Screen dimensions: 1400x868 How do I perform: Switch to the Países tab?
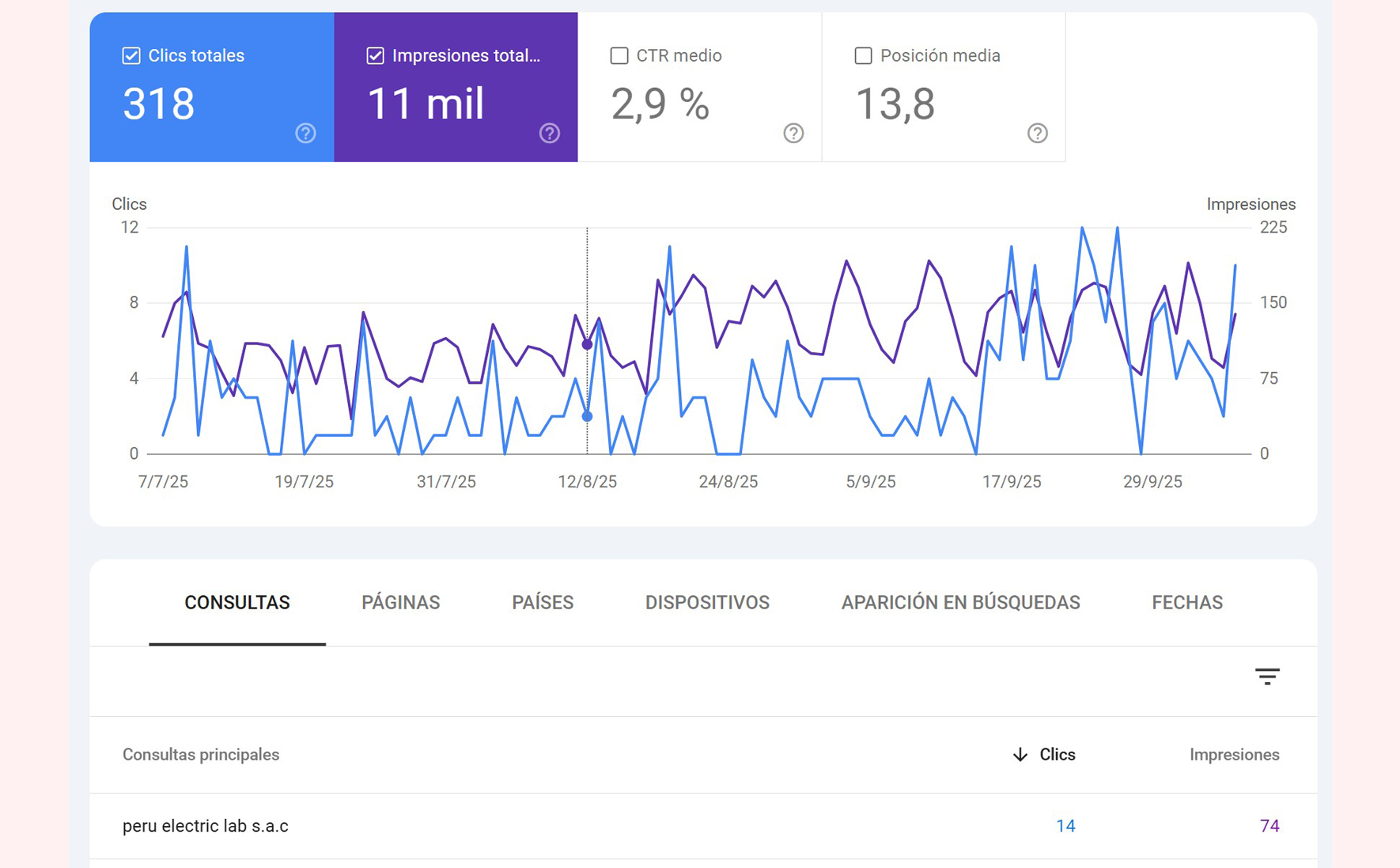tap(543, 603)
